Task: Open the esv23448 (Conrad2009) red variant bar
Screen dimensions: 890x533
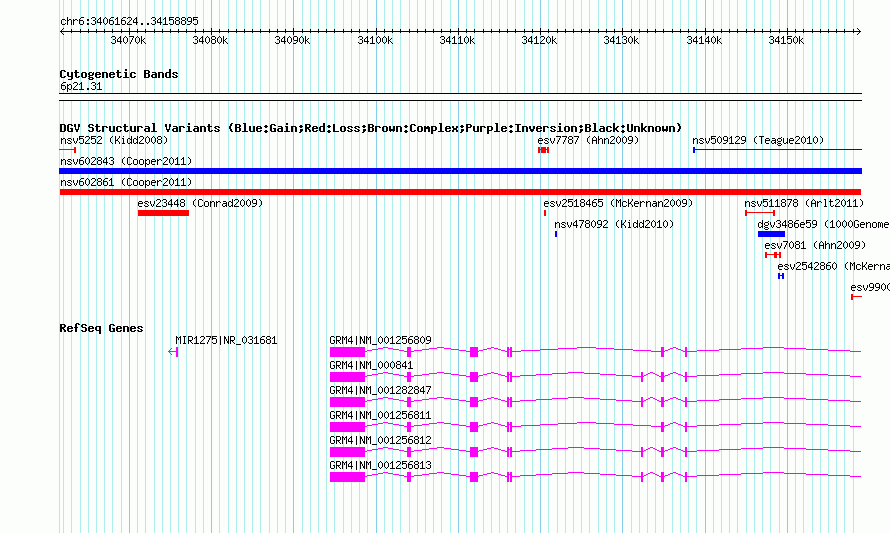Action: coord(163,213)
